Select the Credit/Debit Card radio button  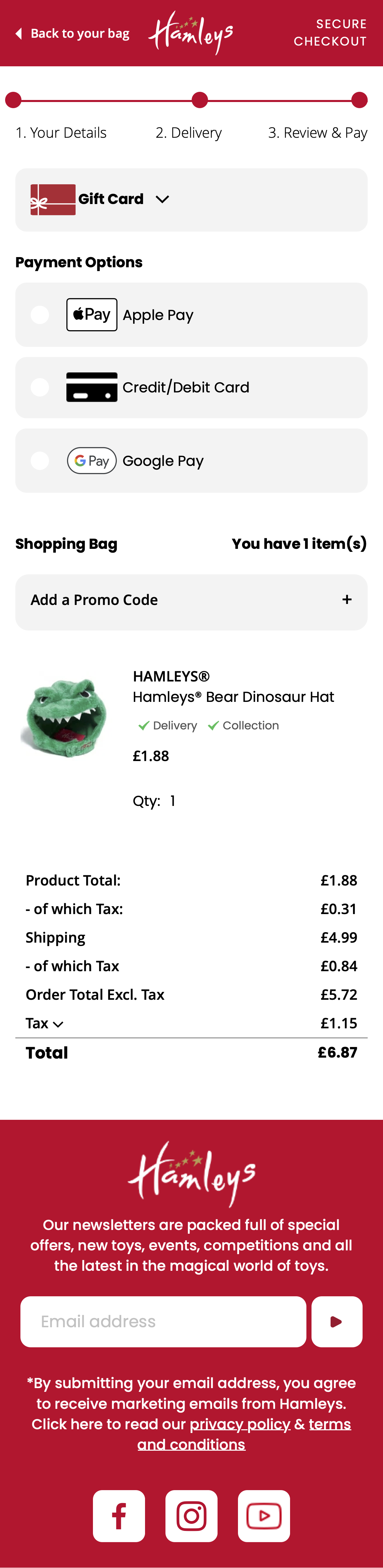39,387
